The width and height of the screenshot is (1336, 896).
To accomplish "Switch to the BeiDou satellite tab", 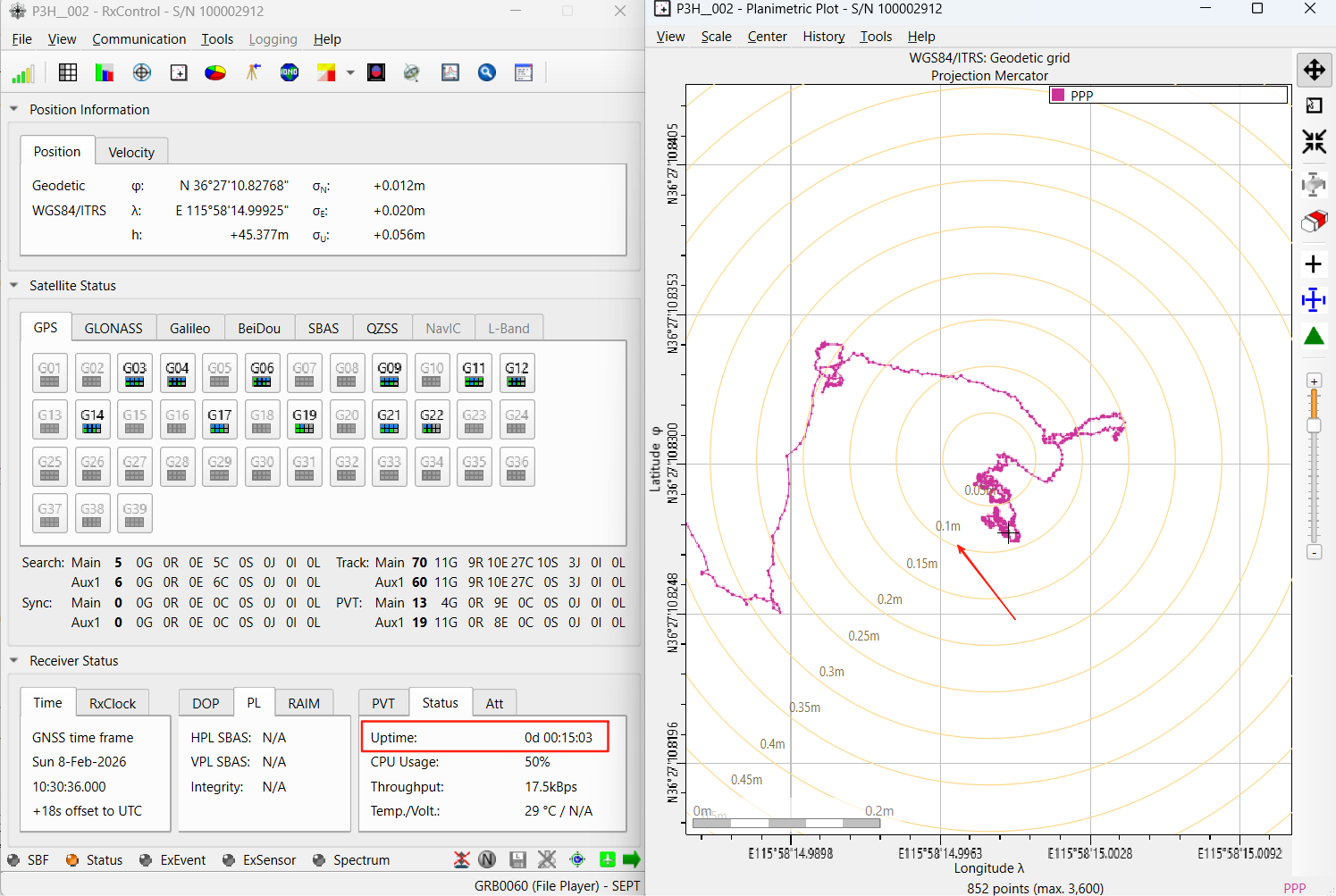I will point(259,329).
